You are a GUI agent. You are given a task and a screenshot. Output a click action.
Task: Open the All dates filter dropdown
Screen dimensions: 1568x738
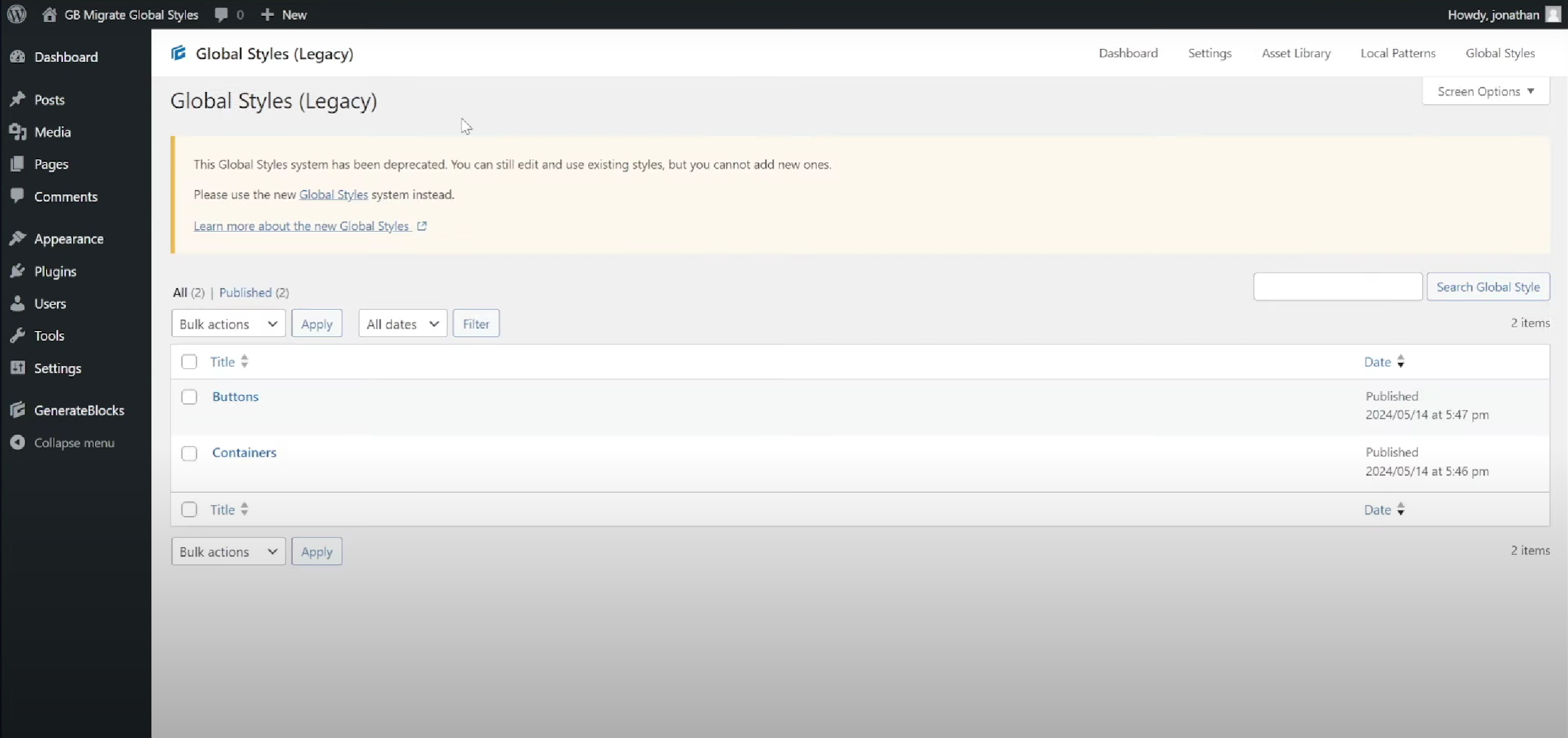[x=402, y=323]
